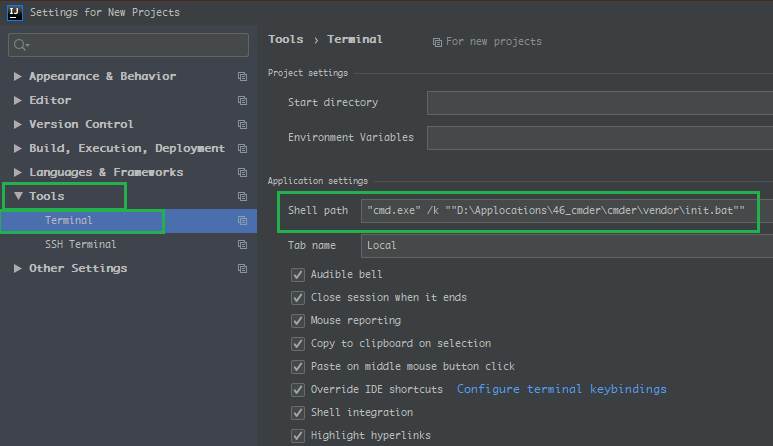
Task: Focus the settings search box
Action: point(135,45)
